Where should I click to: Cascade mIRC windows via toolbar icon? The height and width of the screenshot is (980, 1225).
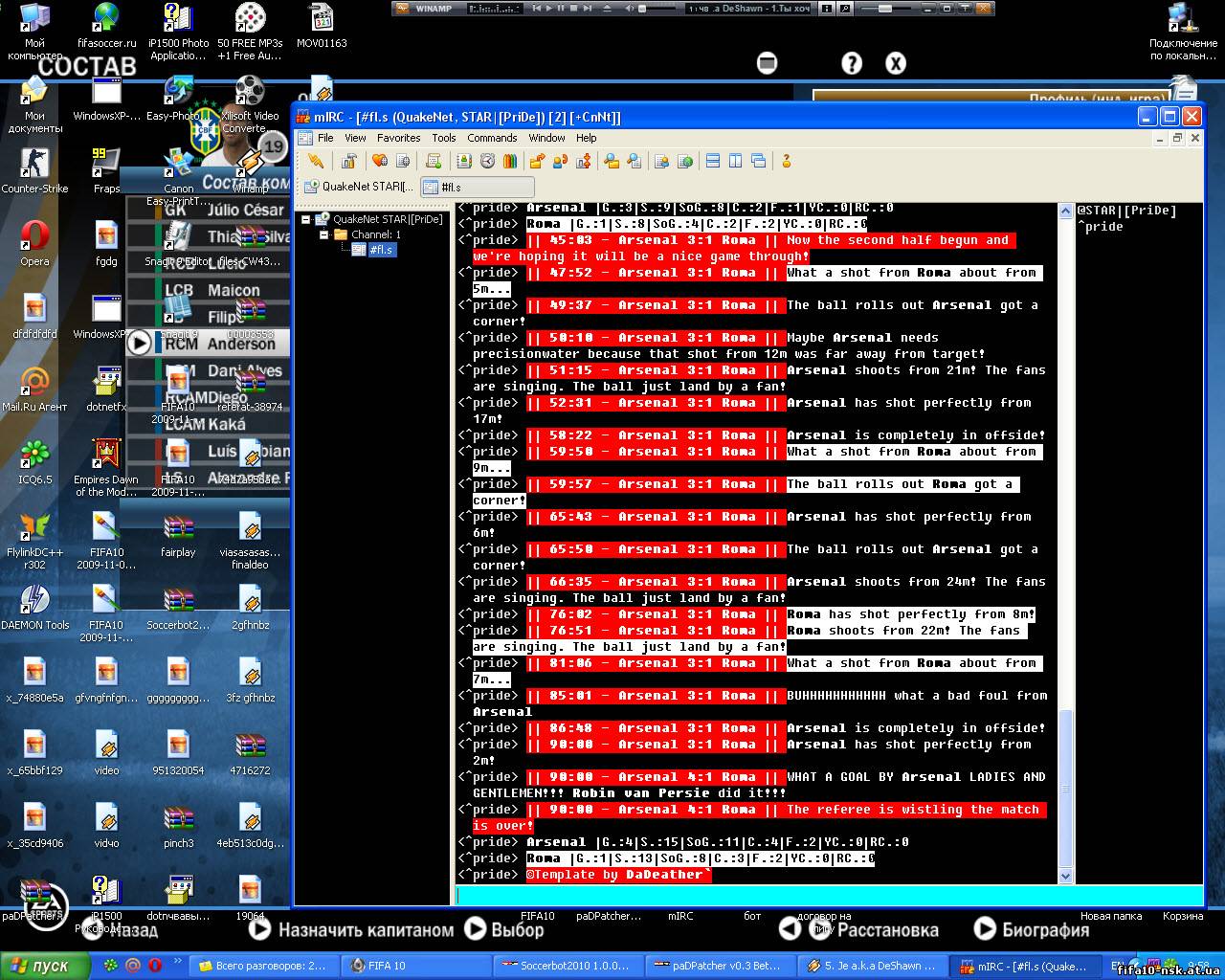[x=759, y=161]
